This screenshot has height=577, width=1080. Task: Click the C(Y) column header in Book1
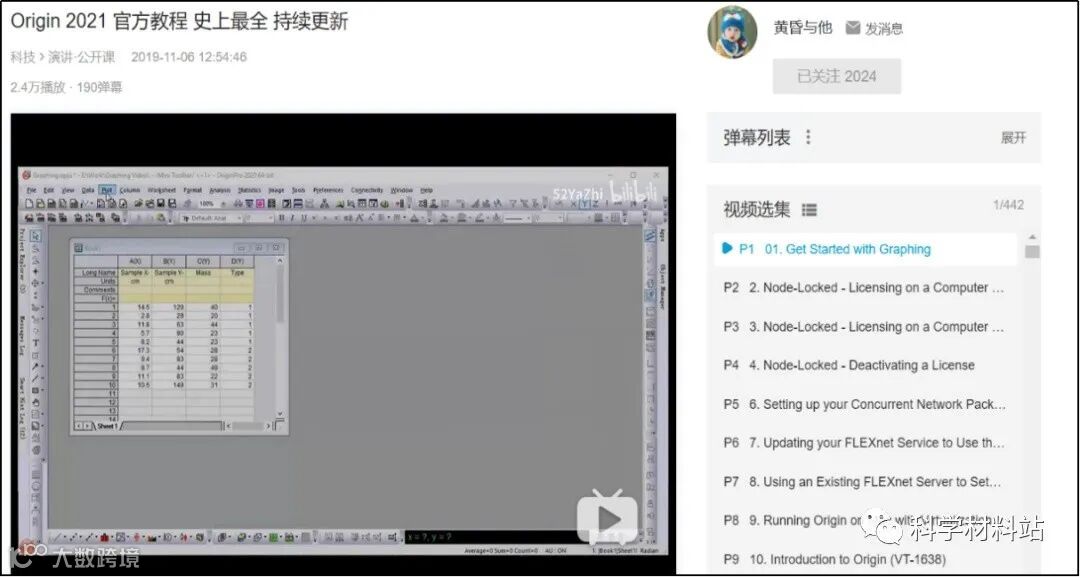tap(203, 262)
